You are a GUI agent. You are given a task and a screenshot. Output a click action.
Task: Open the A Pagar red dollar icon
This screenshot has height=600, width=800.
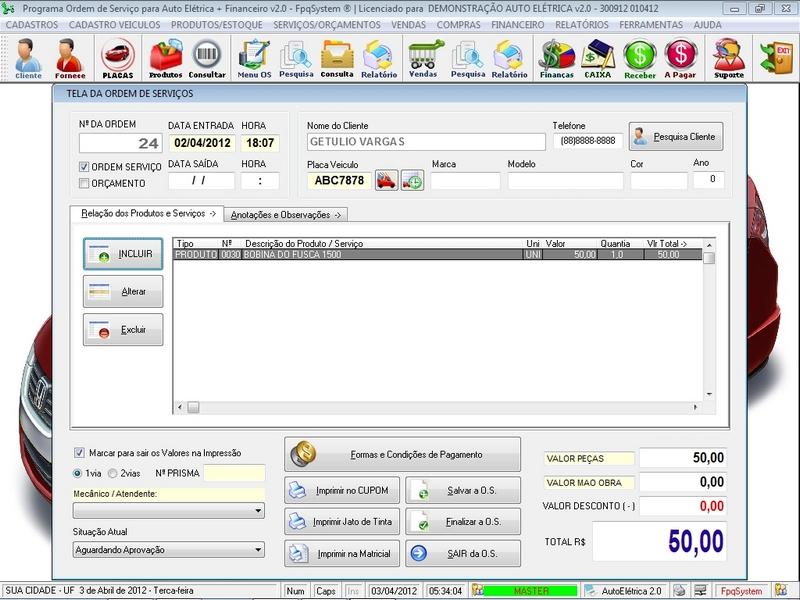pyautogui.click(x=680, y=58)
